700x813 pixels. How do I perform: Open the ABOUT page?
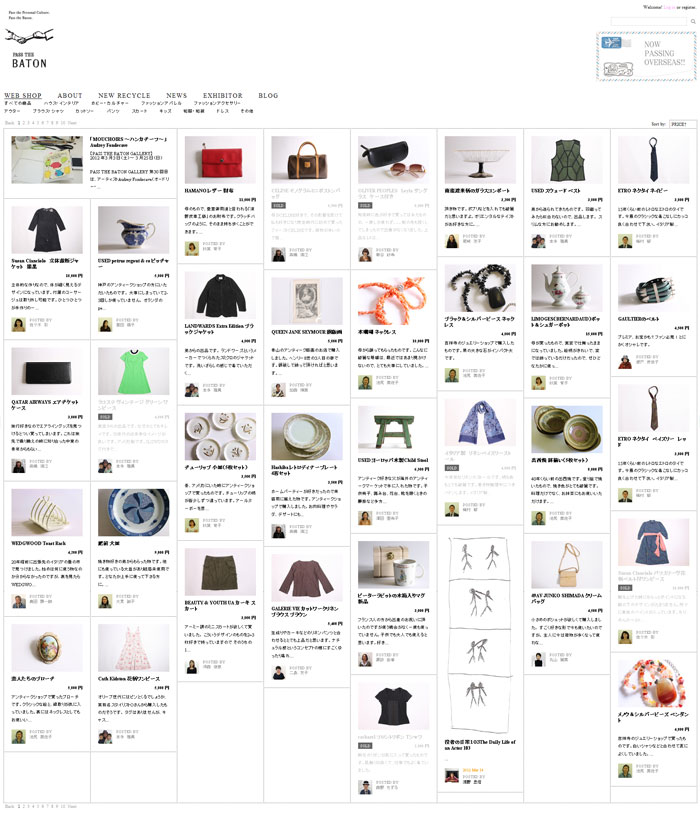coord(69,95)
